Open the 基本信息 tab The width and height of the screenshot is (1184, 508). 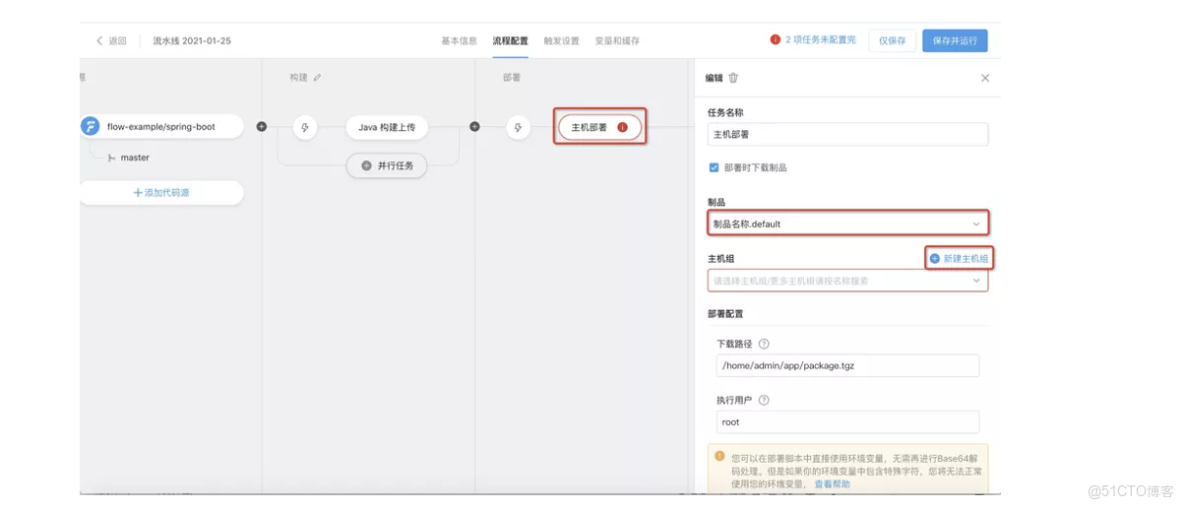(459, 41)
